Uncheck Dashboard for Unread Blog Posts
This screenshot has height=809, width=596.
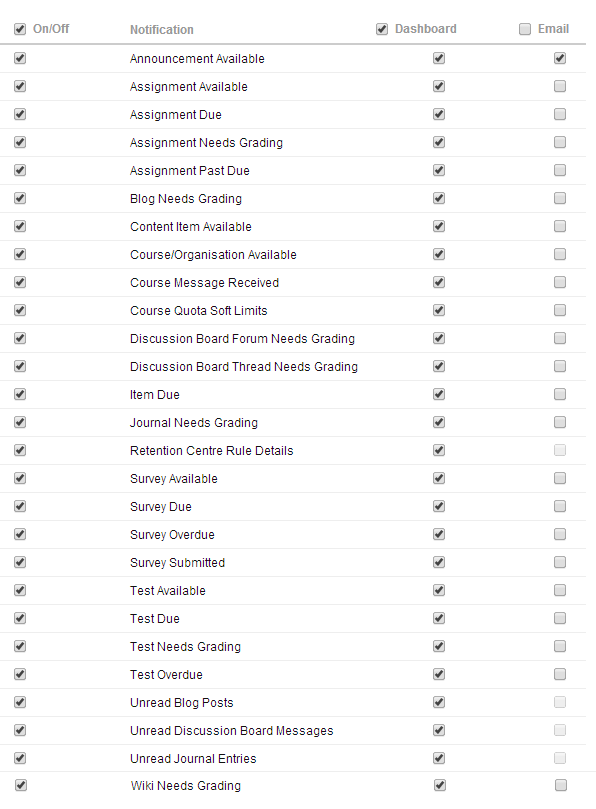439,702
